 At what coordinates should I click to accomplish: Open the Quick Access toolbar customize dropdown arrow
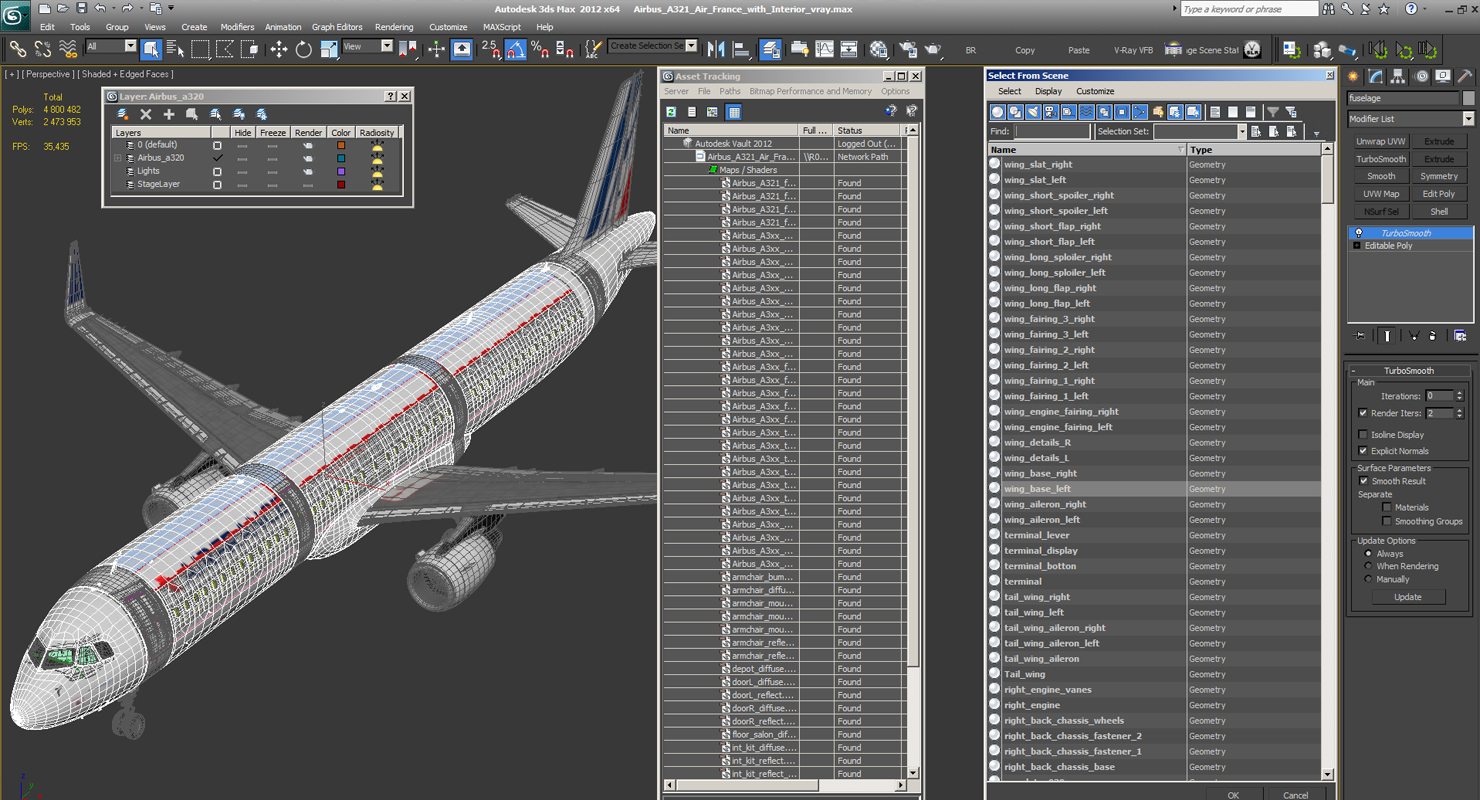tap(171, 8)
